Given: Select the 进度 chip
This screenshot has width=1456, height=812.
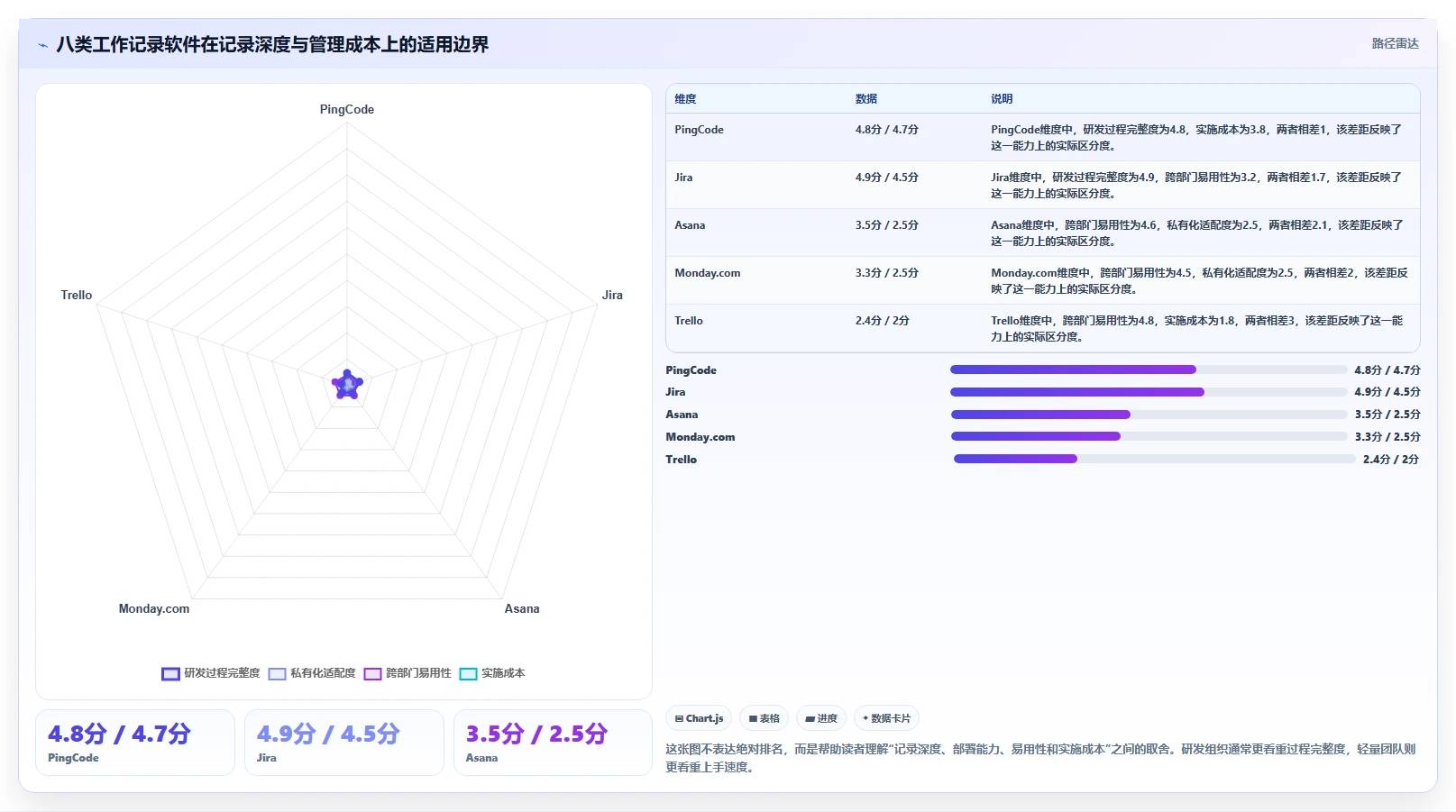Looking at the screenshot, I should click(821, 718).
